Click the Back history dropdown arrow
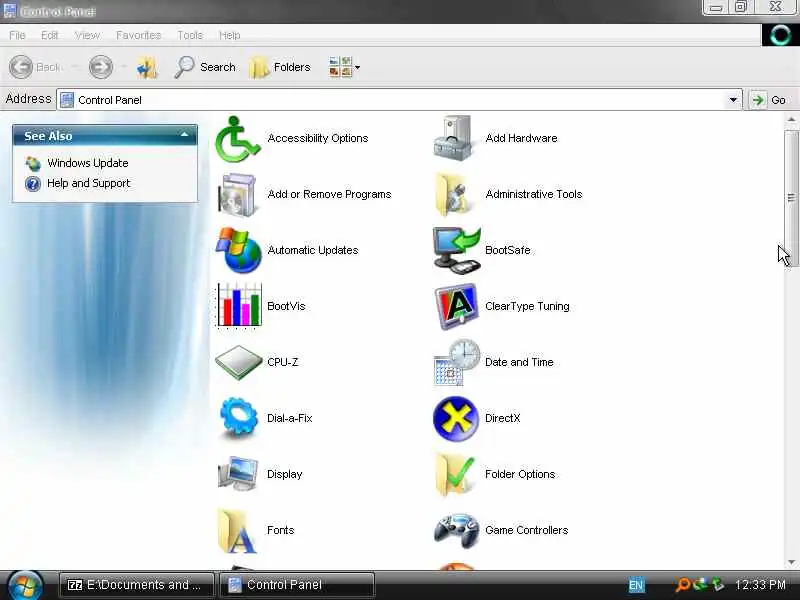The width and height of the screenshot is (800, 600). click(x=74, y=67)
